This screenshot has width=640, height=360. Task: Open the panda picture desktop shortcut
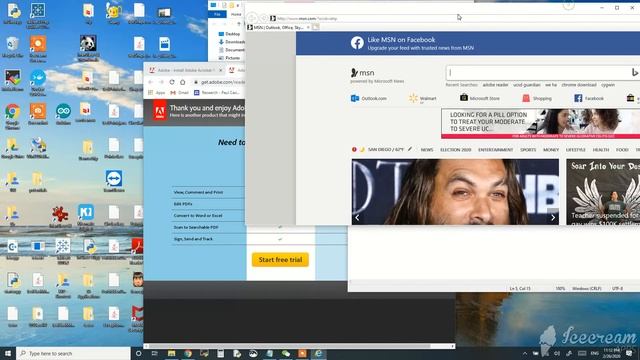pos(88,48)
